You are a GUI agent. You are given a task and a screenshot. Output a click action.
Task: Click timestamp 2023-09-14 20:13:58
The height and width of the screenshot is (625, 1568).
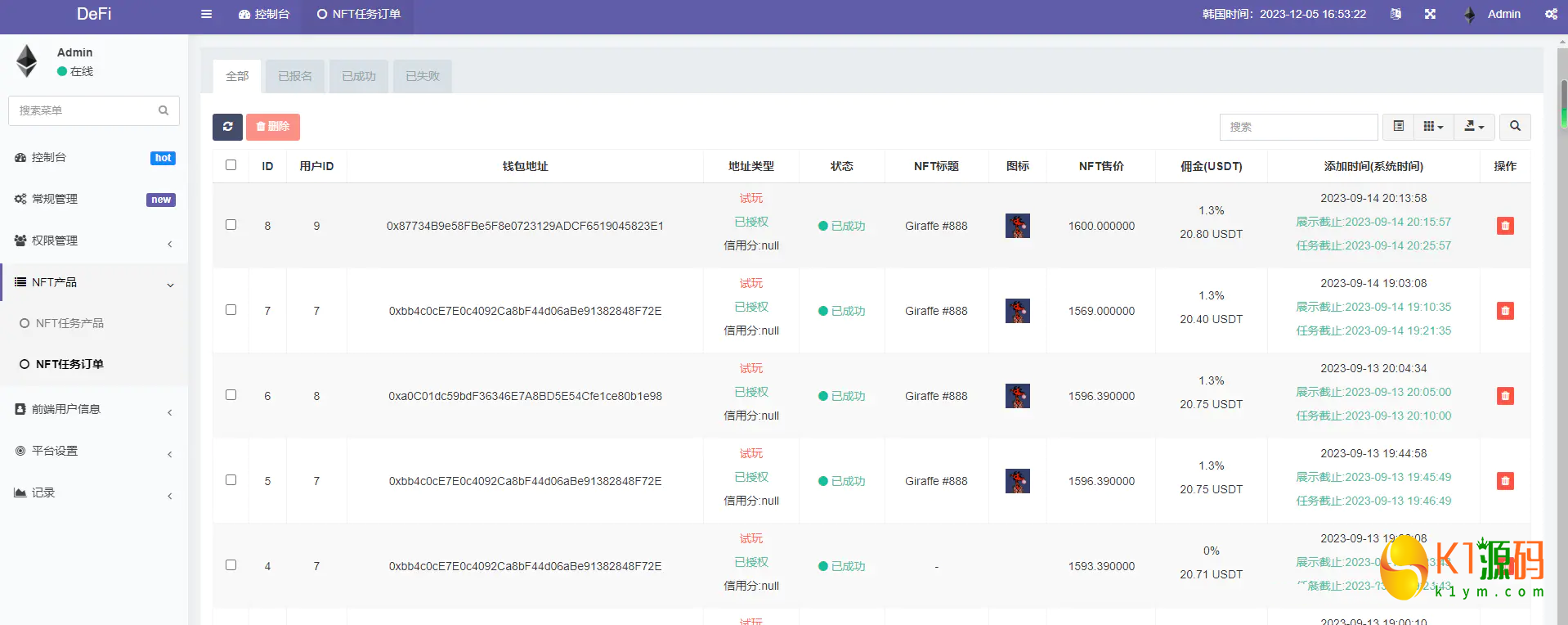click(1373, 198)
